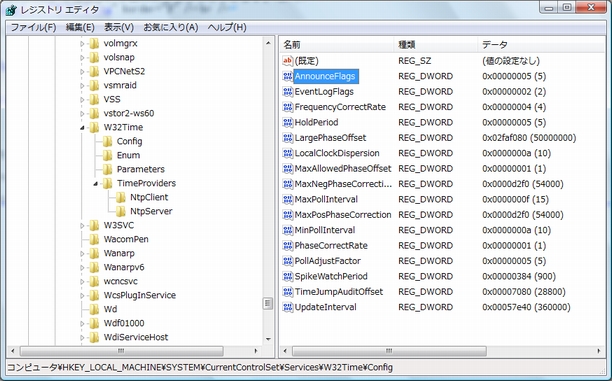
Task: Open the お気に入り(A) menu
Action: (x=171, y=27)
